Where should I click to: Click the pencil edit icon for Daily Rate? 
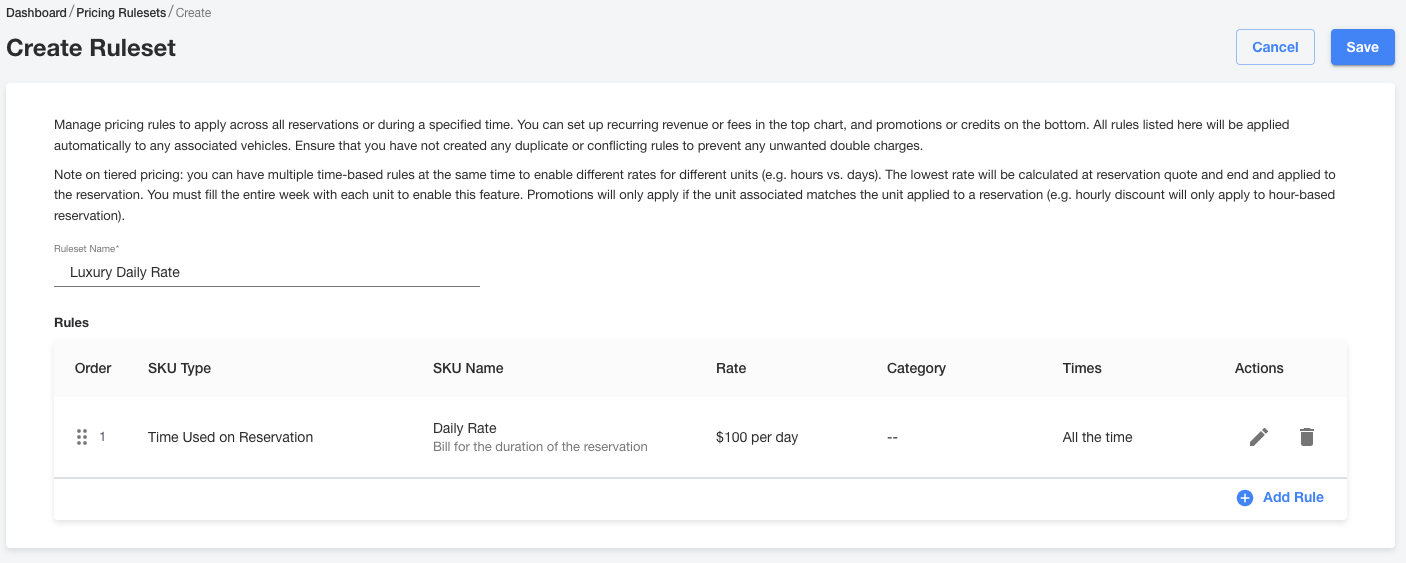pos(1259,437)
